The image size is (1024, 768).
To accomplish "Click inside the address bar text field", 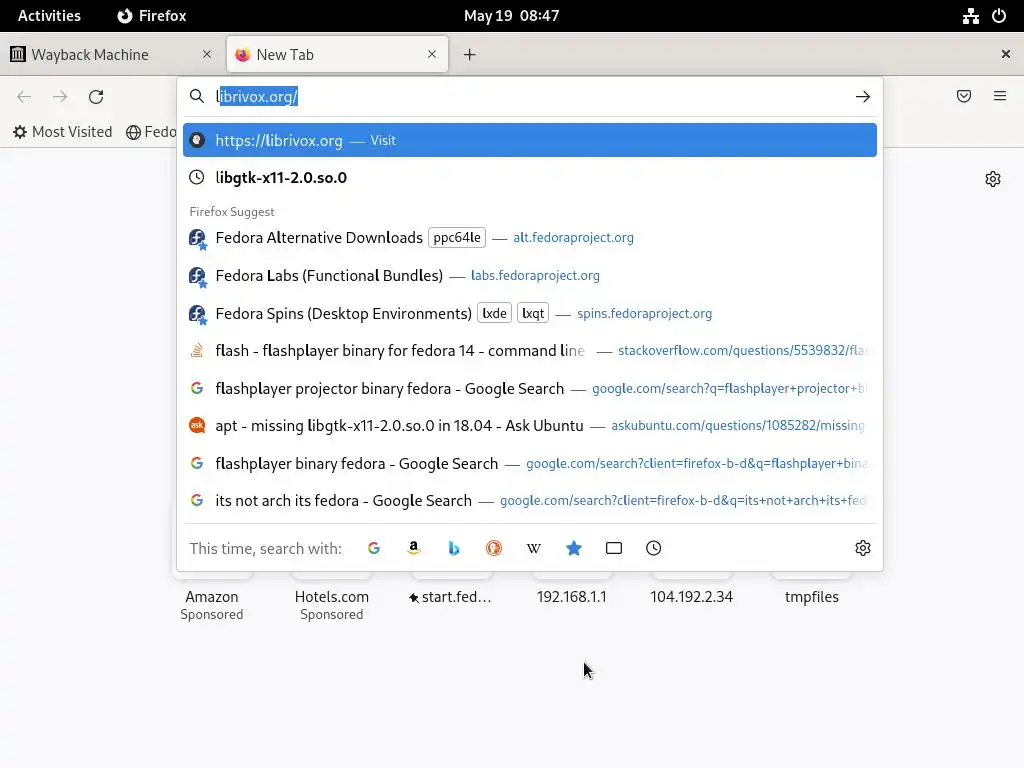I will pyautogui.click(x=529, y=97).
